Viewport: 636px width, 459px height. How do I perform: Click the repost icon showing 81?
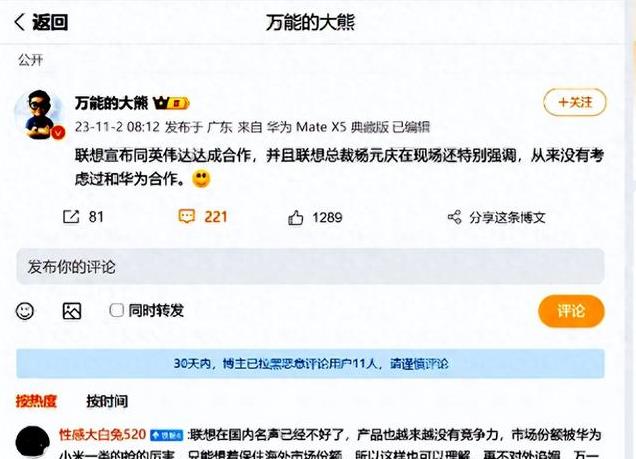click(71, 217)
